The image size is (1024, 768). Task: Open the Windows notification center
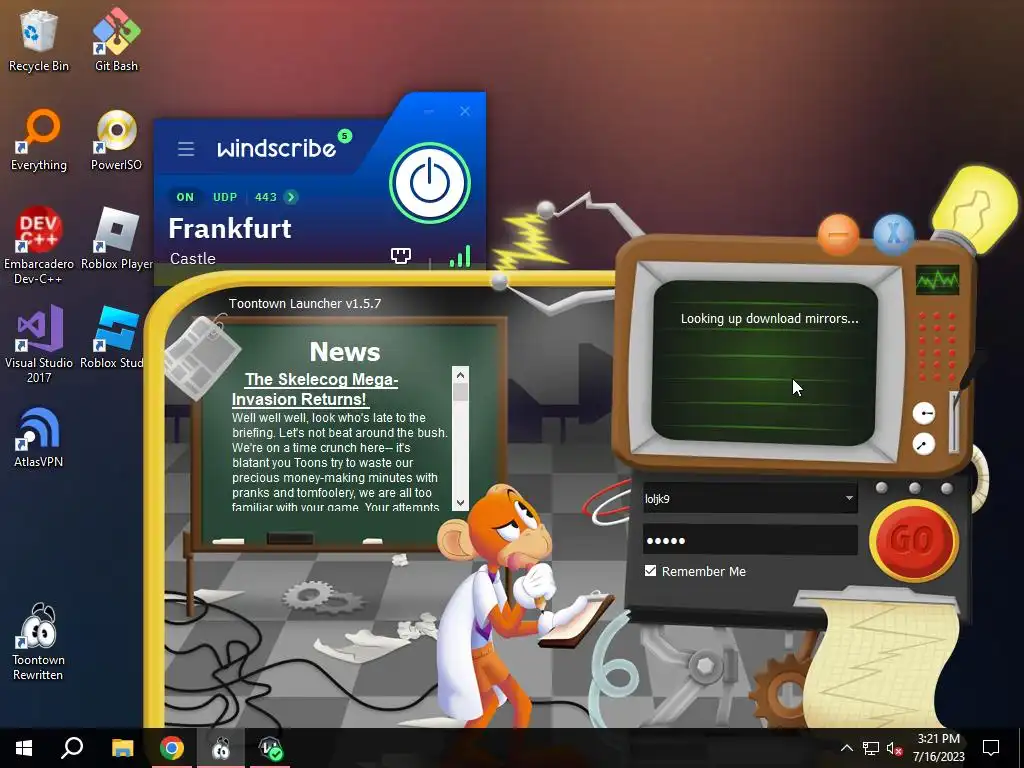pos(991,748)
